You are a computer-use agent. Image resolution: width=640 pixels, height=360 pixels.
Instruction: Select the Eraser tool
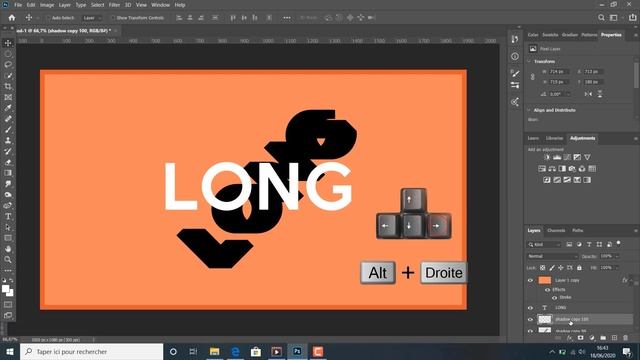(8, 162)
